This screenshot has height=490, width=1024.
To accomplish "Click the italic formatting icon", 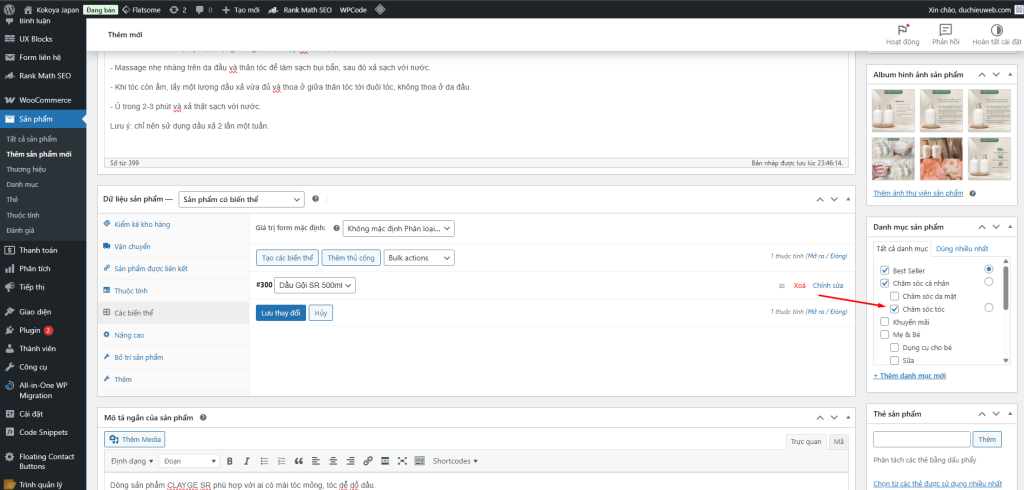I will pyautogui.click(x=247, y=461).
